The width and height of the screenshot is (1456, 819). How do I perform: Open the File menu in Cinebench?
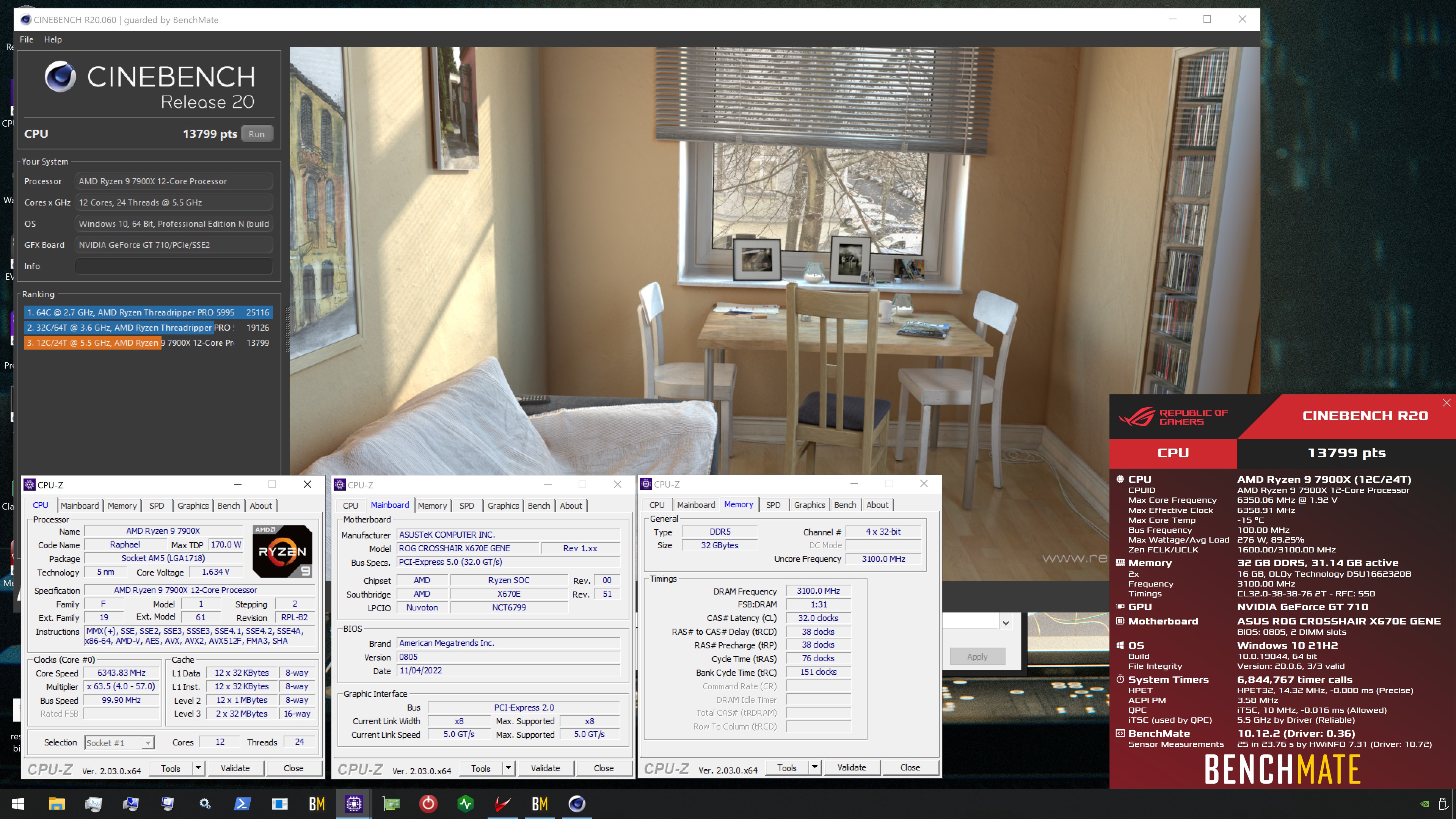(27, 39)
